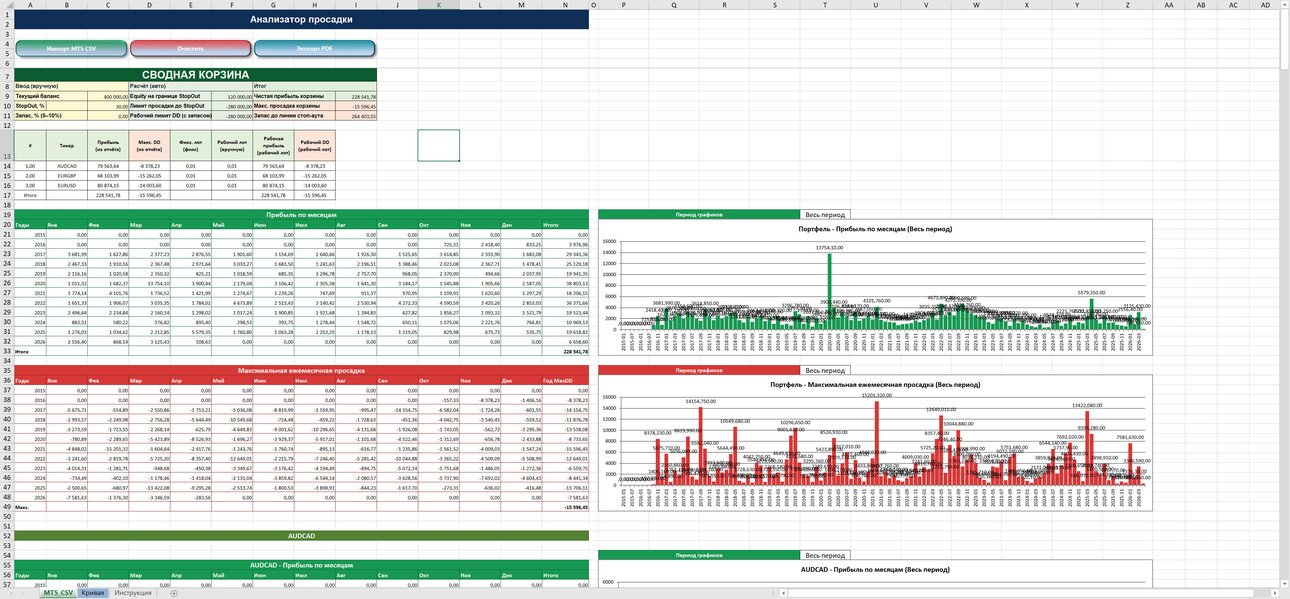Viewport: 1290px width, 599px height.
Task: Select the AUDCAD ticker cell in row 14
Action: [x=66, y=166]
